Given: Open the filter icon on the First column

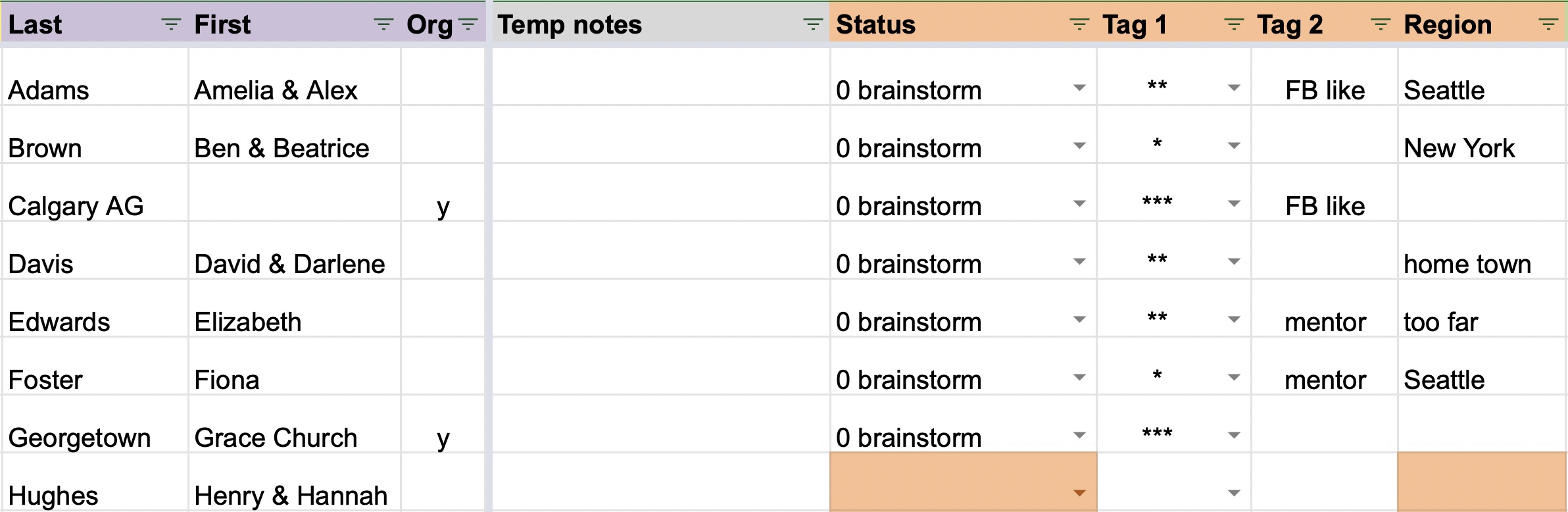Looking at the screenshot, I should [x=383, y=24].
